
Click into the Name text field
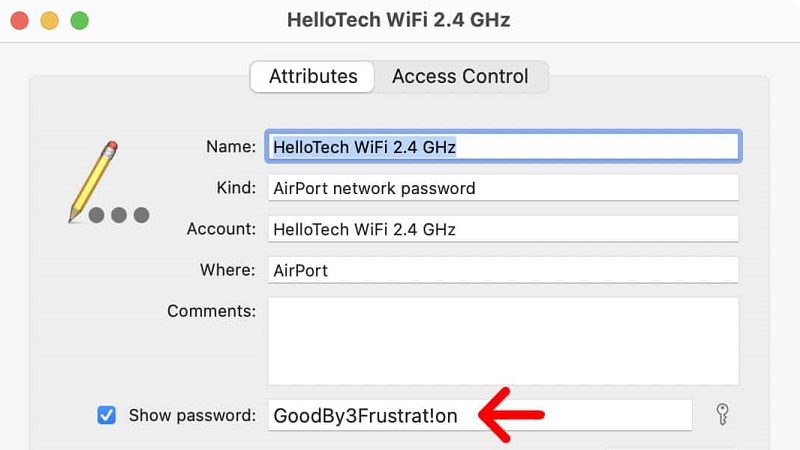point(503,147)
